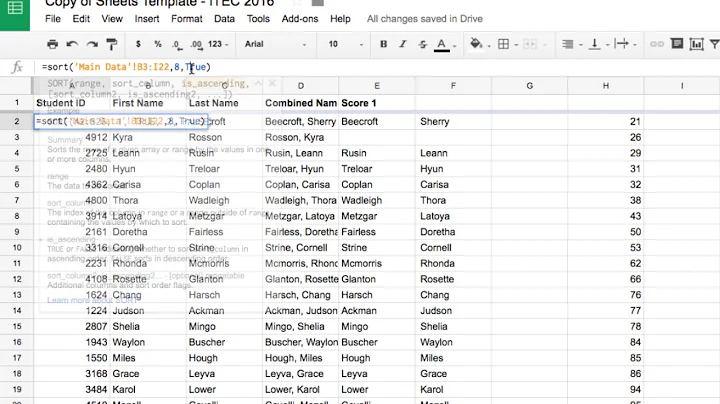Click the 'Learn more about SORT' link
720x404 pixels.
pyautogui.click(x=92, y=300)
